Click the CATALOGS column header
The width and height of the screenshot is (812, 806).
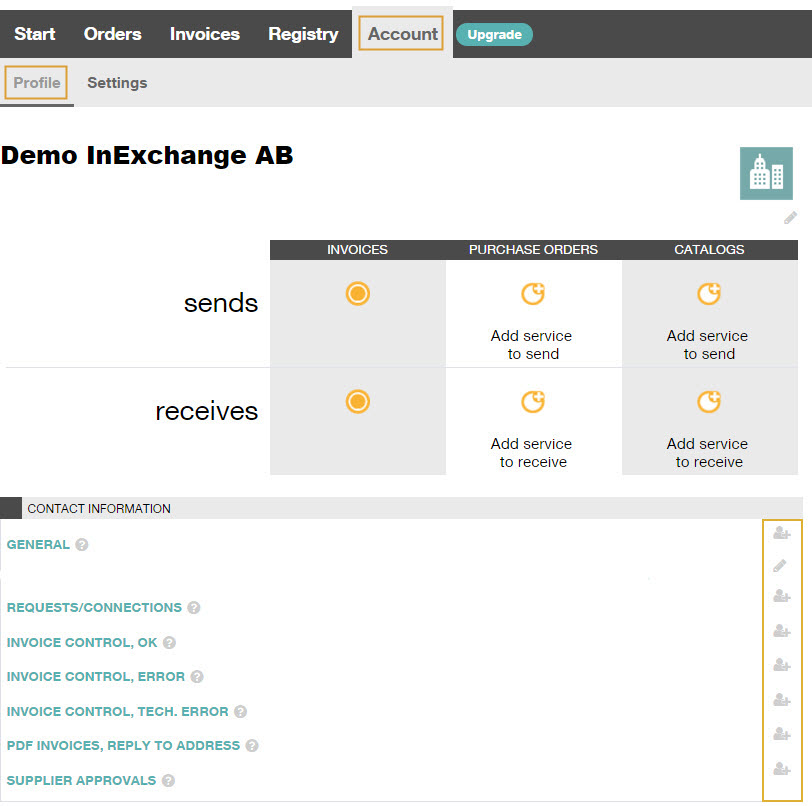(x=709, y=250)
